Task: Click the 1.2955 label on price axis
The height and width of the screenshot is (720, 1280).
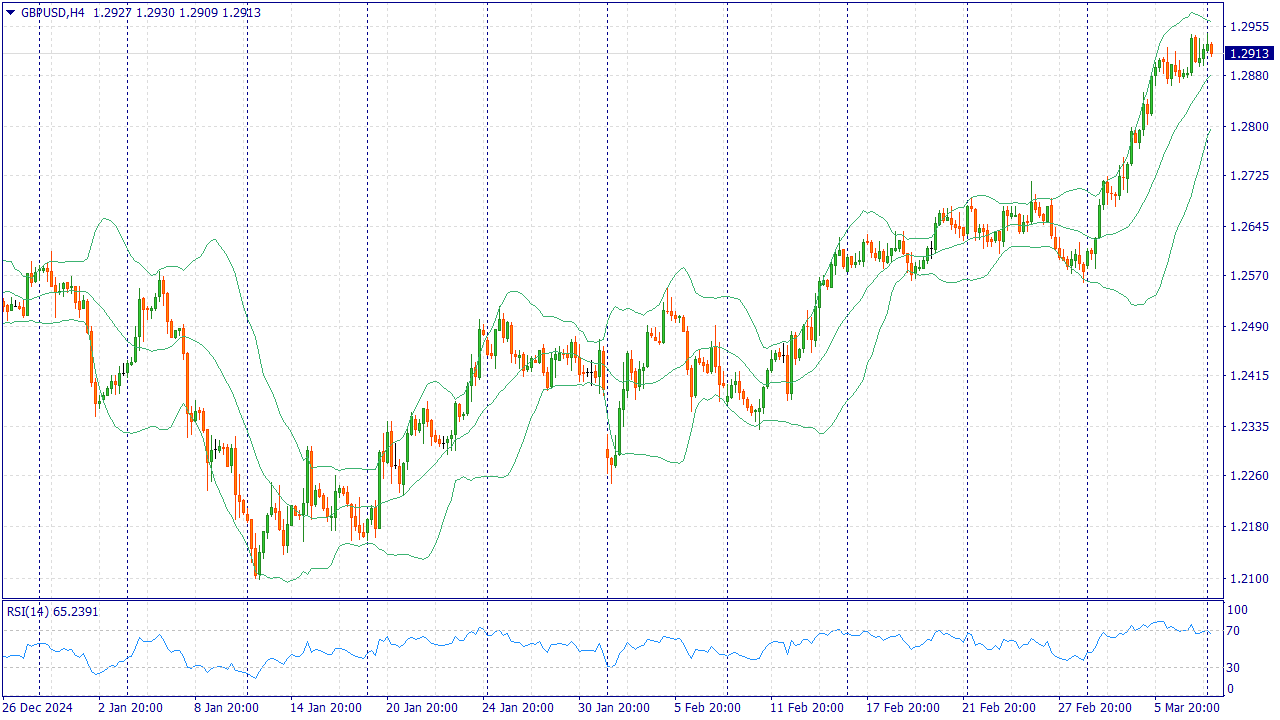Action: click(x=1249, y=27)
